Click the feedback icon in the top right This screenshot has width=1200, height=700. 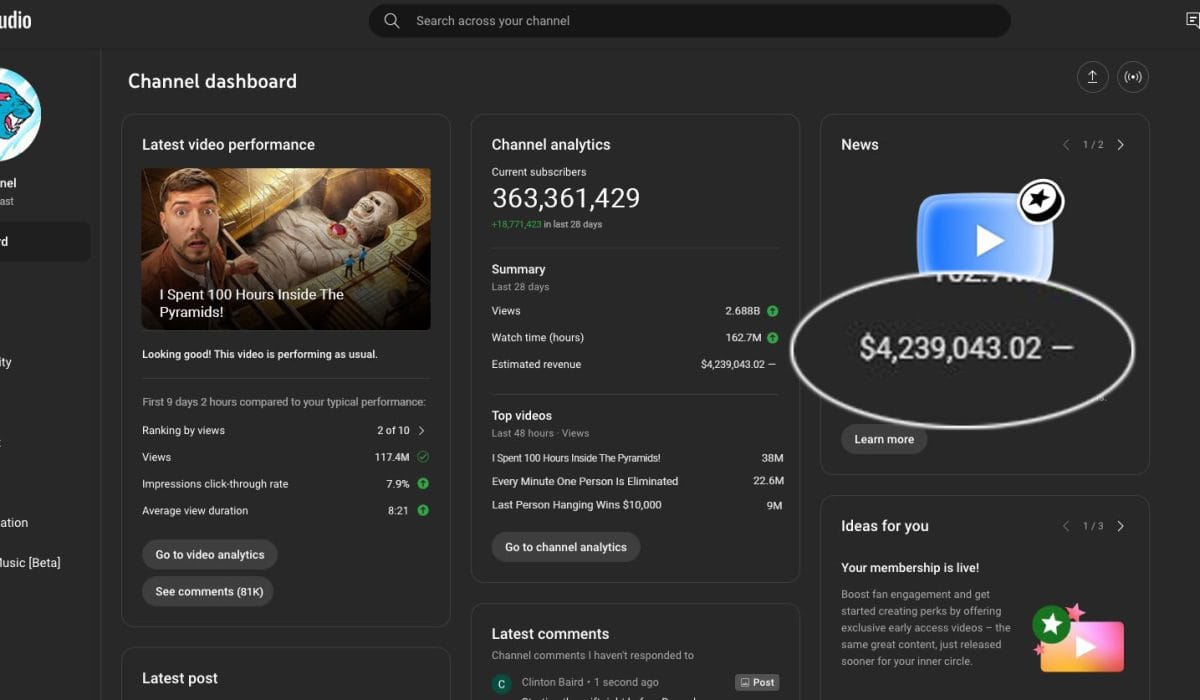point(1191,21)
